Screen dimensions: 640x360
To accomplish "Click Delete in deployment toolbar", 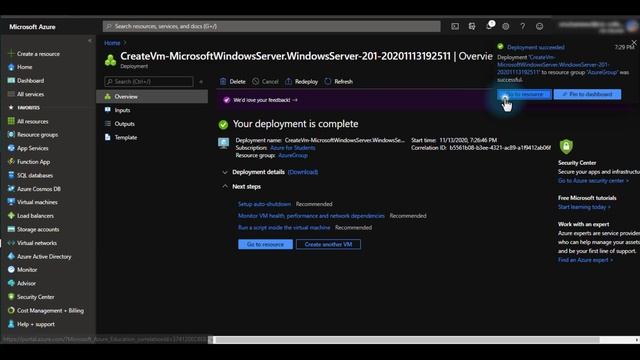I will click(x=233, y=82).
